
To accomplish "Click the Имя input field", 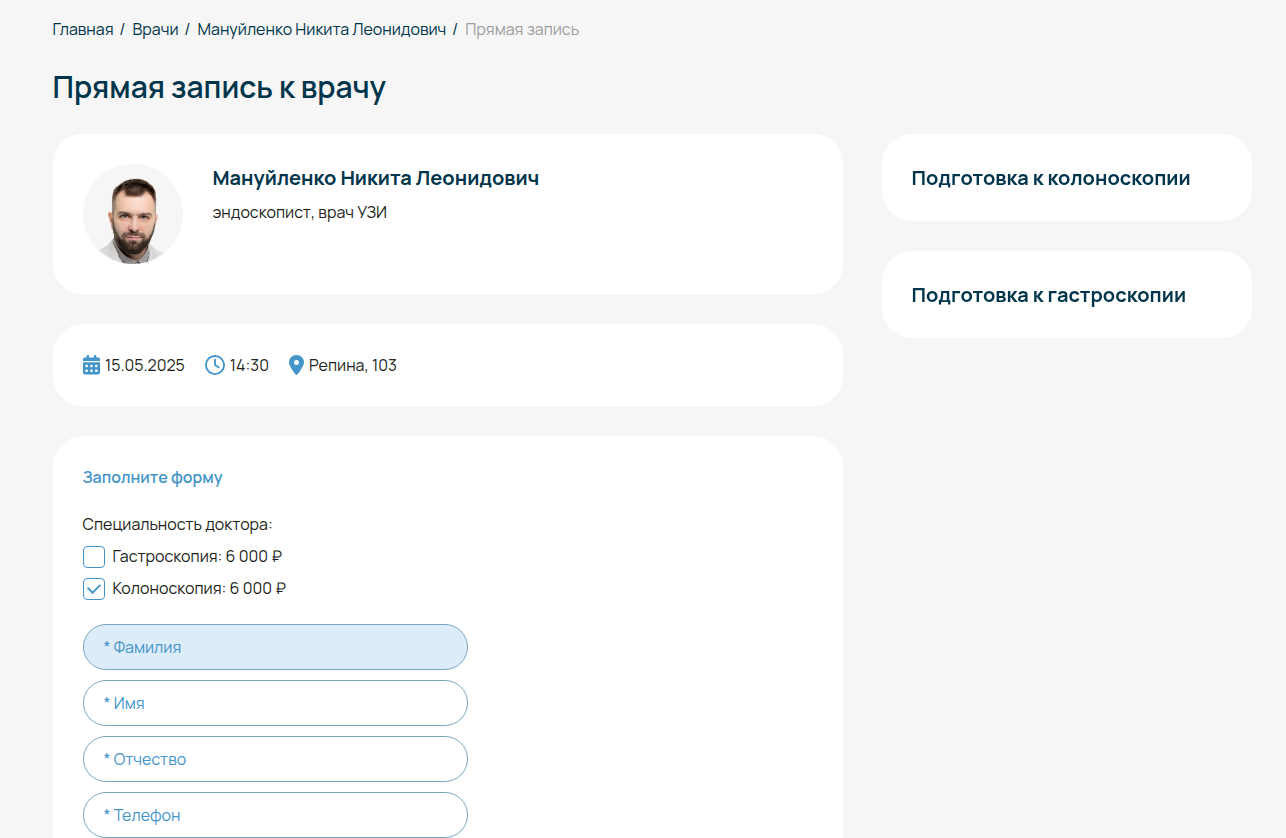I will coord(275,703).
